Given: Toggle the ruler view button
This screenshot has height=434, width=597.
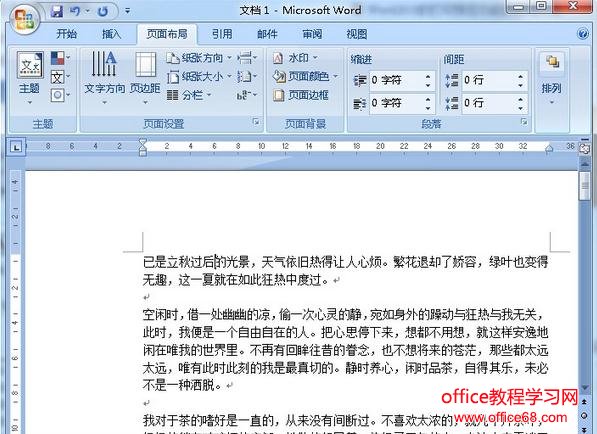Looking at the screenshot, I should coord(584,148).
